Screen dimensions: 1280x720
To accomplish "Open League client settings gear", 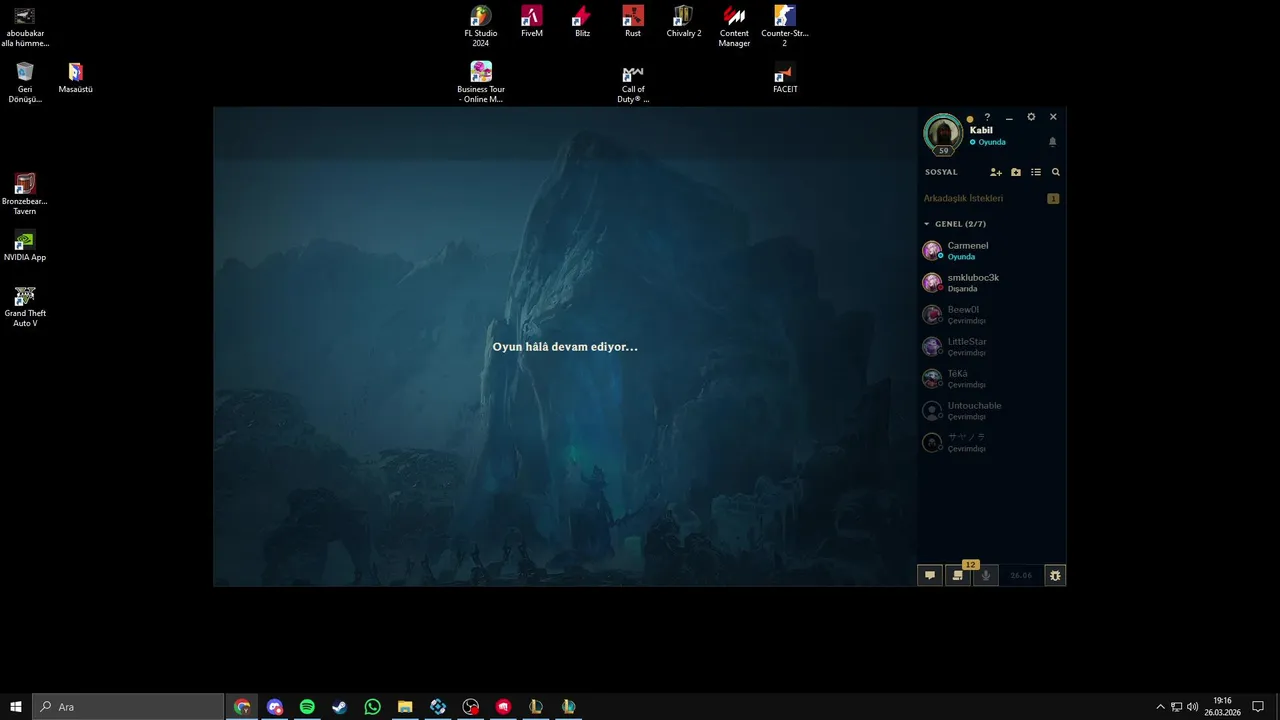I will (x=1031, y=117).
